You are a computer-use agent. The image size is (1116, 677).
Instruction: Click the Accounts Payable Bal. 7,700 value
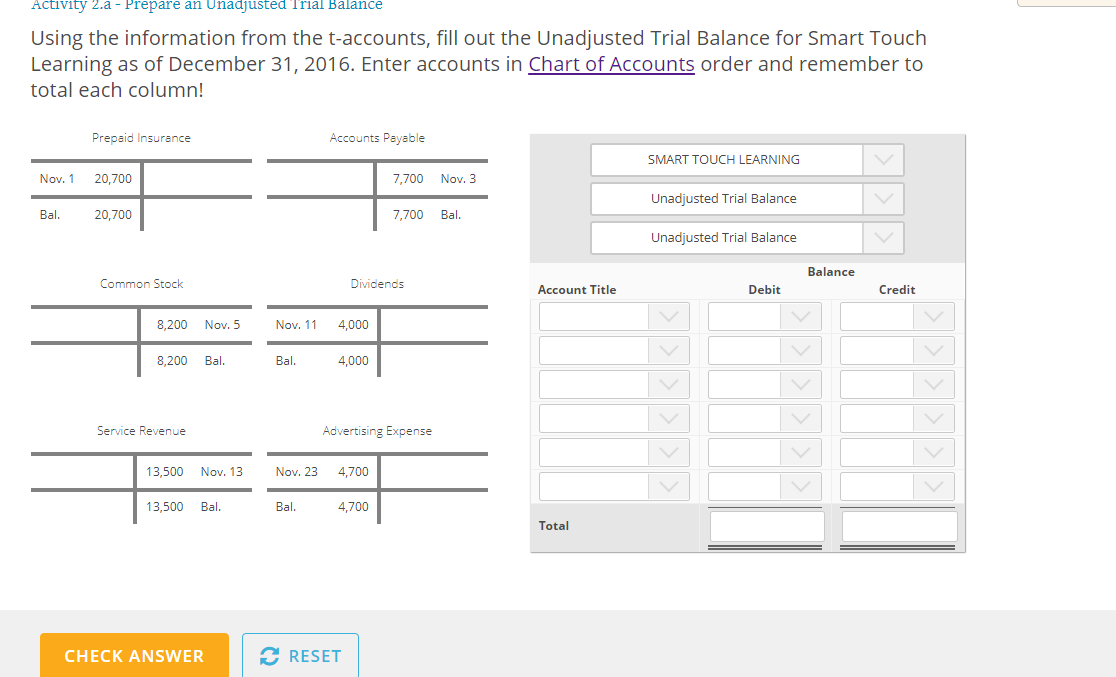click(408, 215)
